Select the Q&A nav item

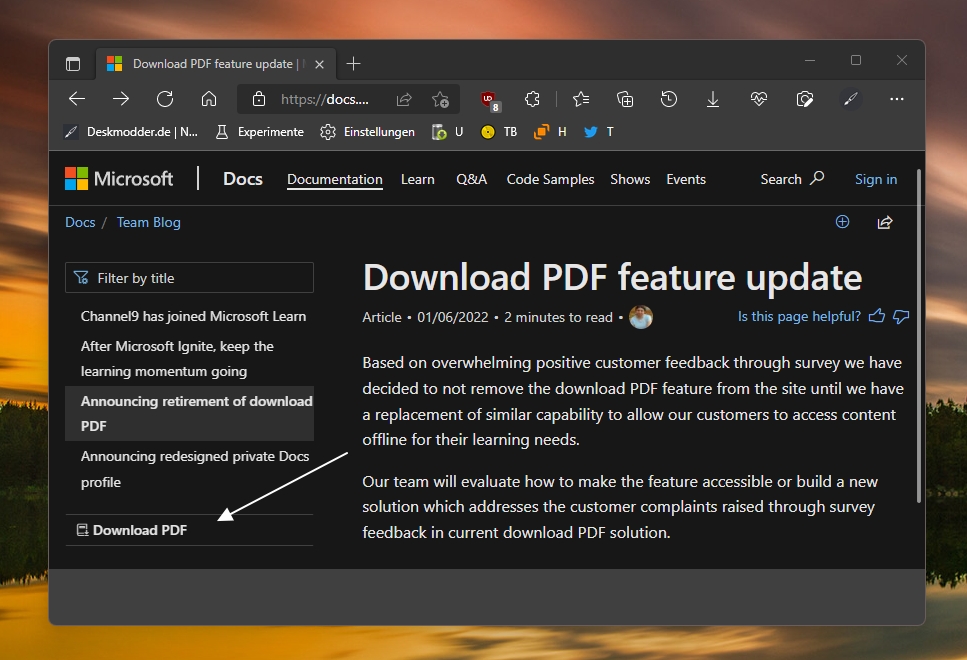472,179
